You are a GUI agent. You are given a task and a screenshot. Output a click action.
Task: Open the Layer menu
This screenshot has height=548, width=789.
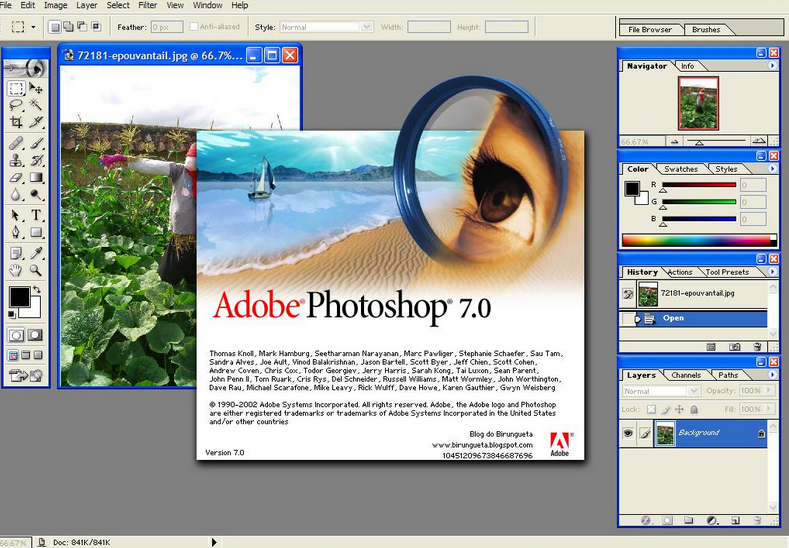pos(87,5)
